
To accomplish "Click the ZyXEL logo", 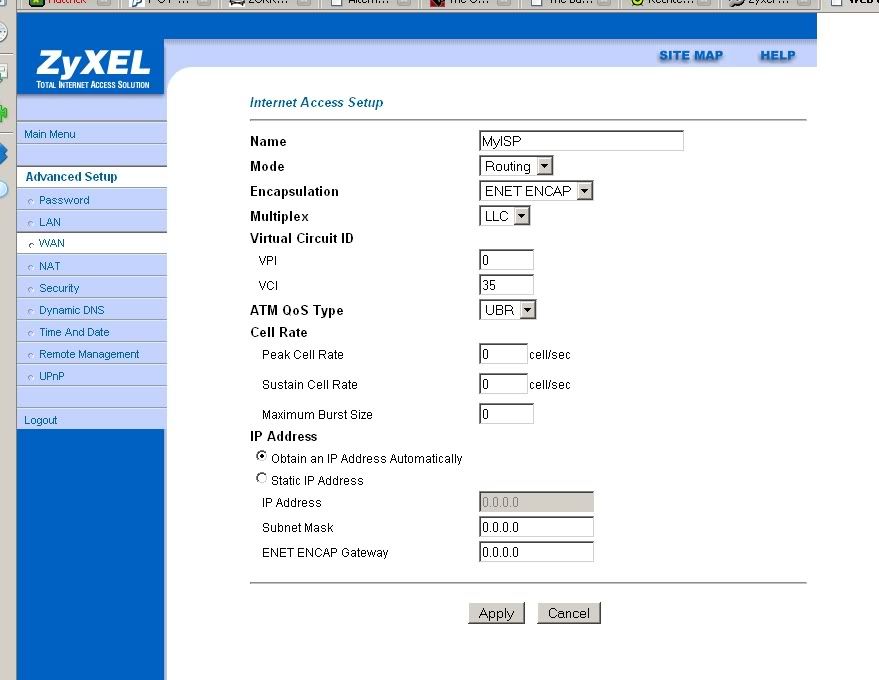I will [x=92, y=68].
